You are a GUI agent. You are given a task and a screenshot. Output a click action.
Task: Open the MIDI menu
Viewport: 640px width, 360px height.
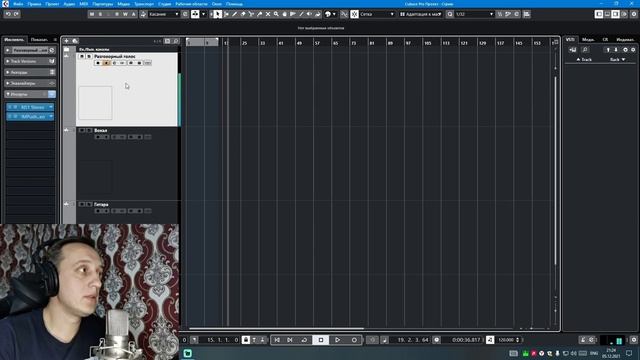click(84, 4)
